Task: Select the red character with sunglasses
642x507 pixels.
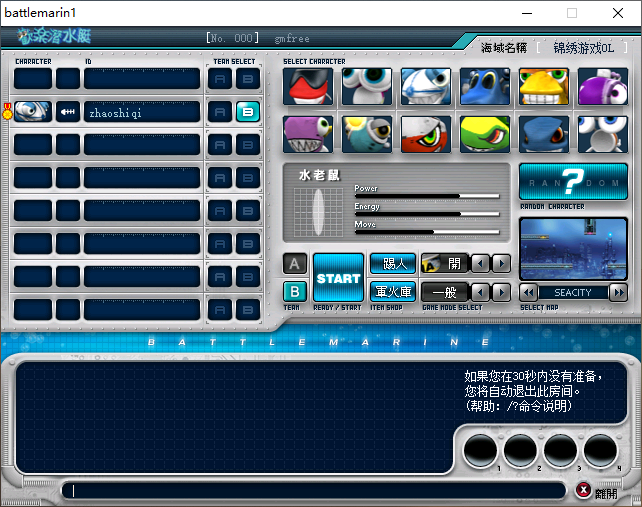Action: pyautogui.click(x=309, y=87)
